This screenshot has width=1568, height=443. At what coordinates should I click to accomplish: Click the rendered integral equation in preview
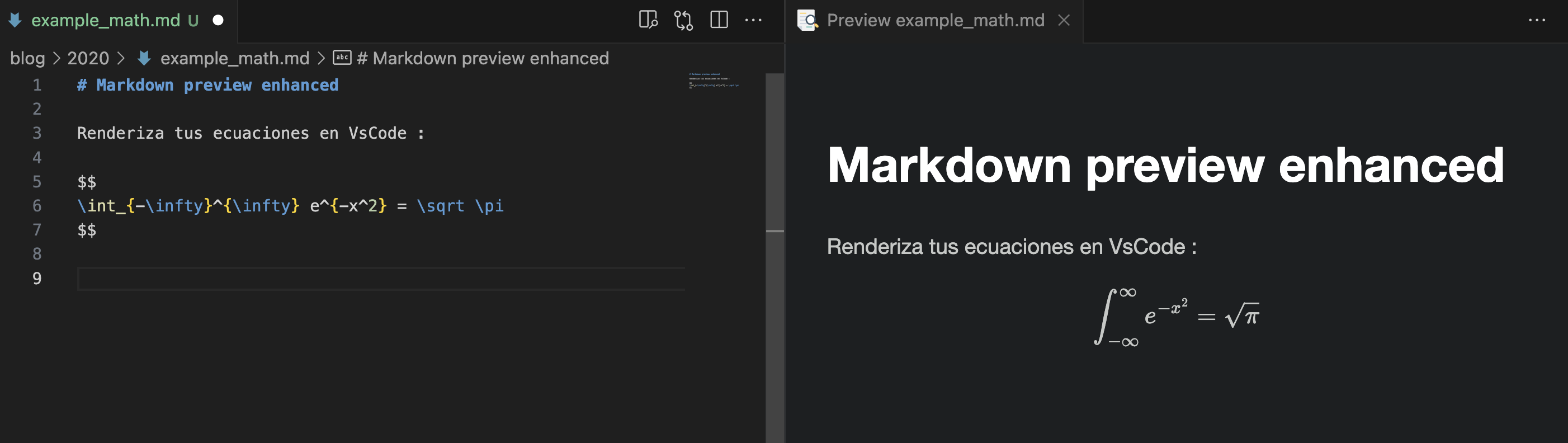(x=1176, y=317)
